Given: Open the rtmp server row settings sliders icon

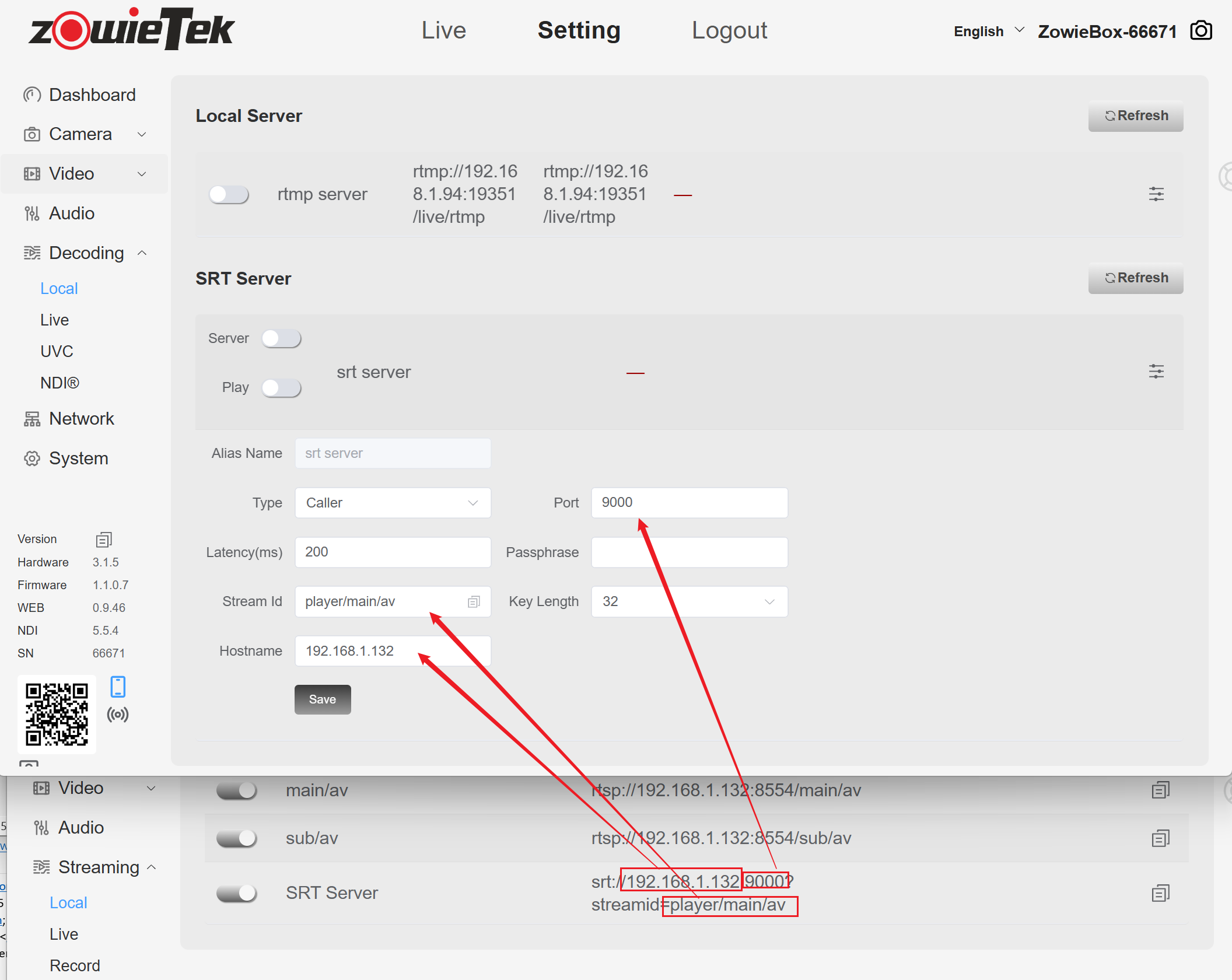Looking at the screenshot, I should click(1156, 194).
